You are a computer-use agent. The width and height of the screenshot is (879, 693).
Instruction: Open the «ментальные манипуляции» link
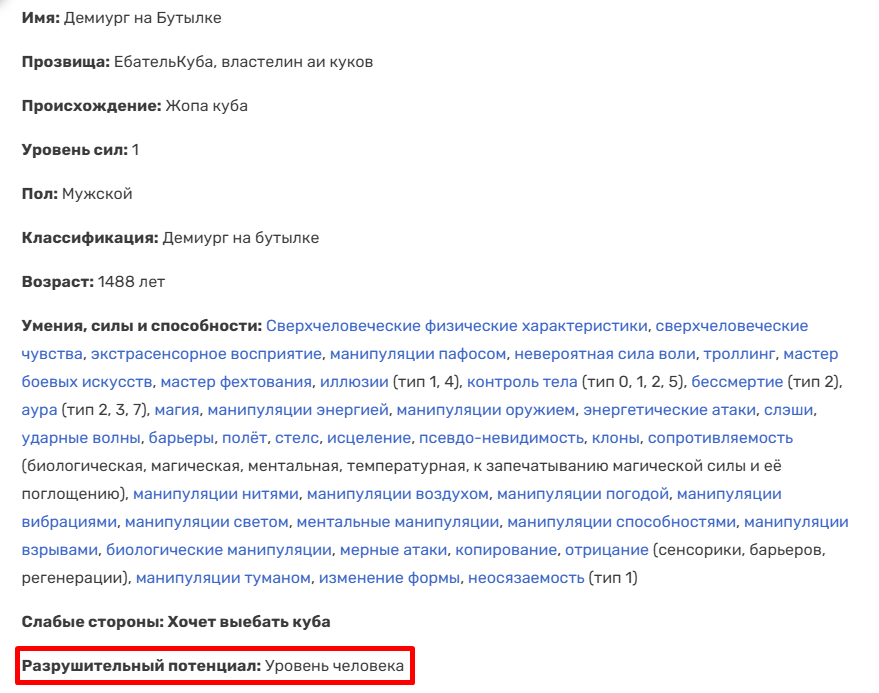[398, 522]
